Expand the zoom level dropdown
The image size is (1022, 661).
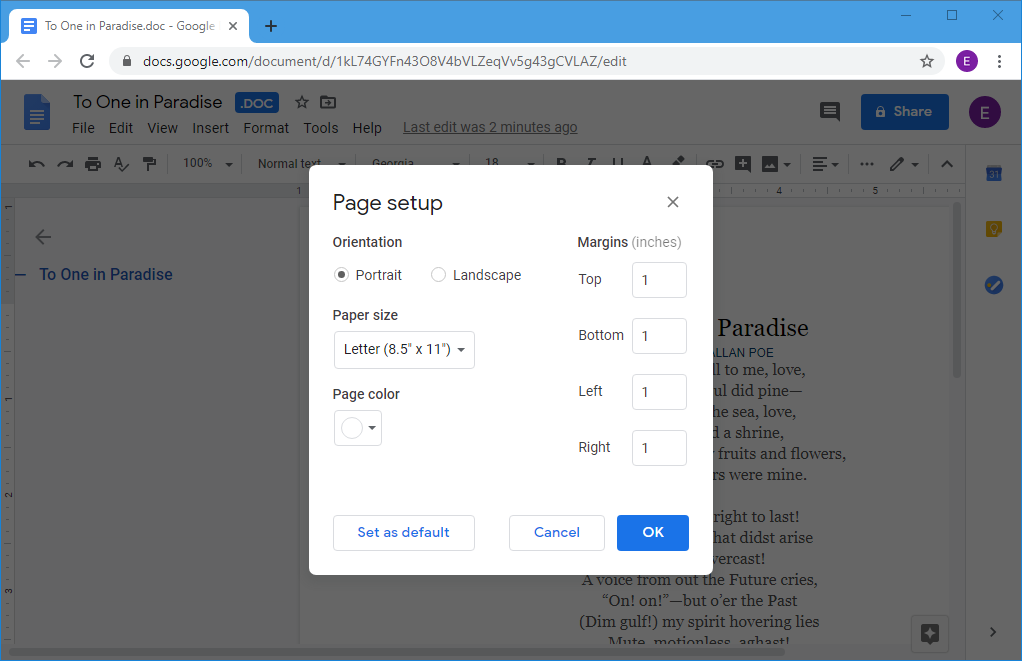[207, 164]
